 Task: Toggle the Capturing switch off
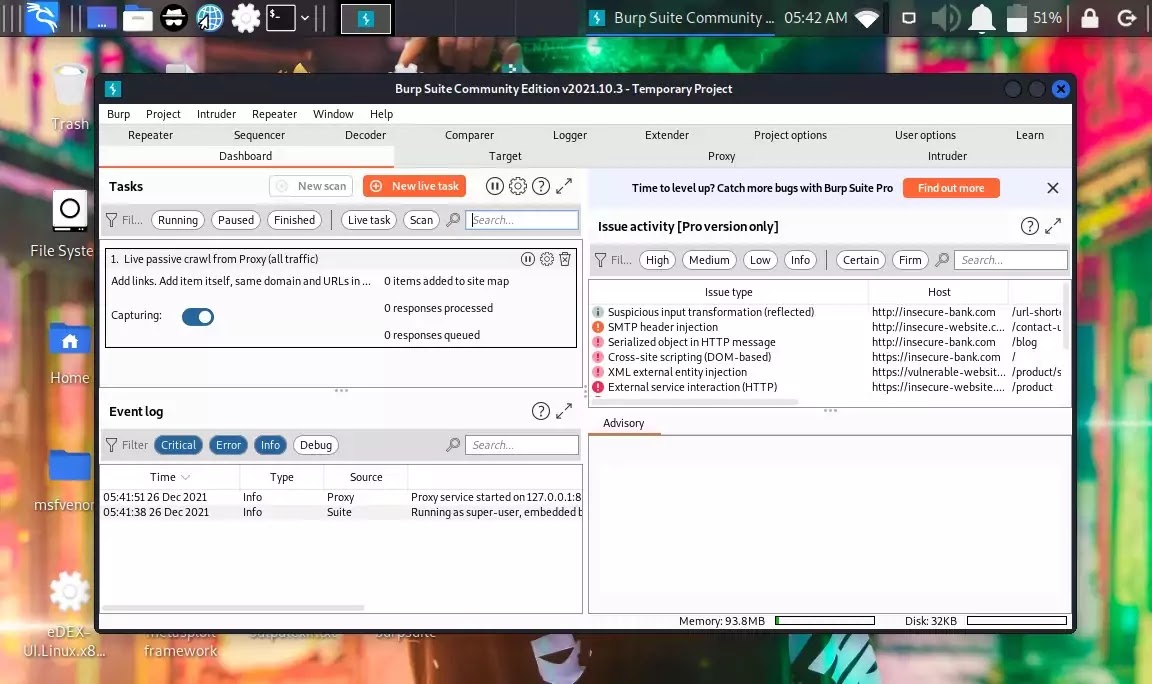coord(198,317)
